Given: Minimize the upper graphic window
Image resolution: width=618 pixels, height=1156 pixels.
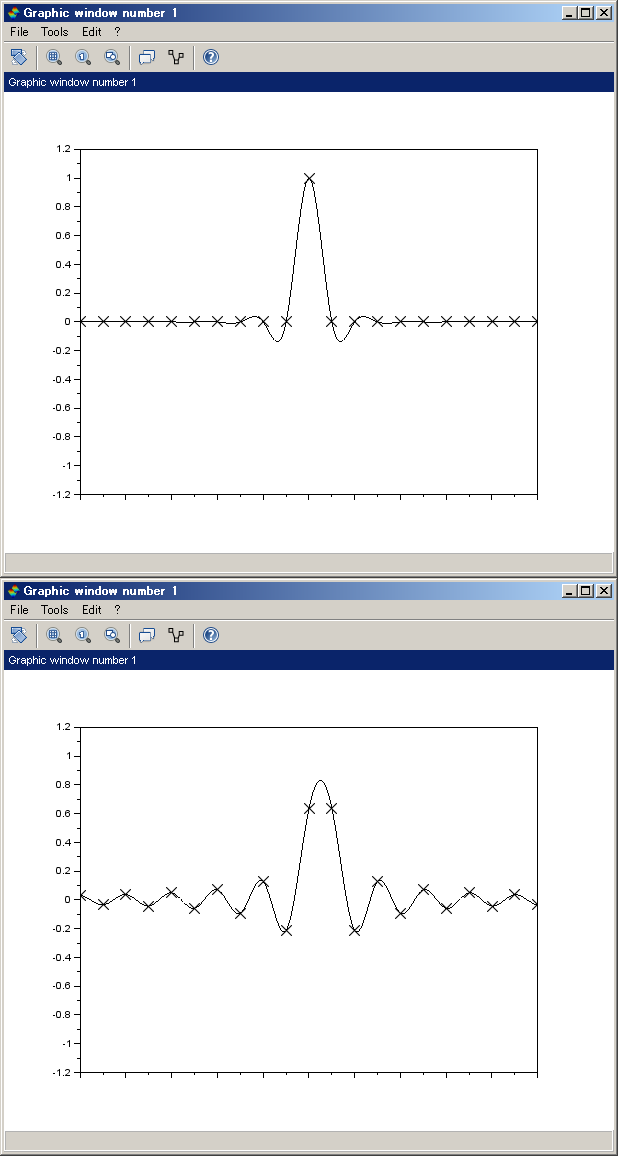Looking at the screenshot, I should coord(569,13).
